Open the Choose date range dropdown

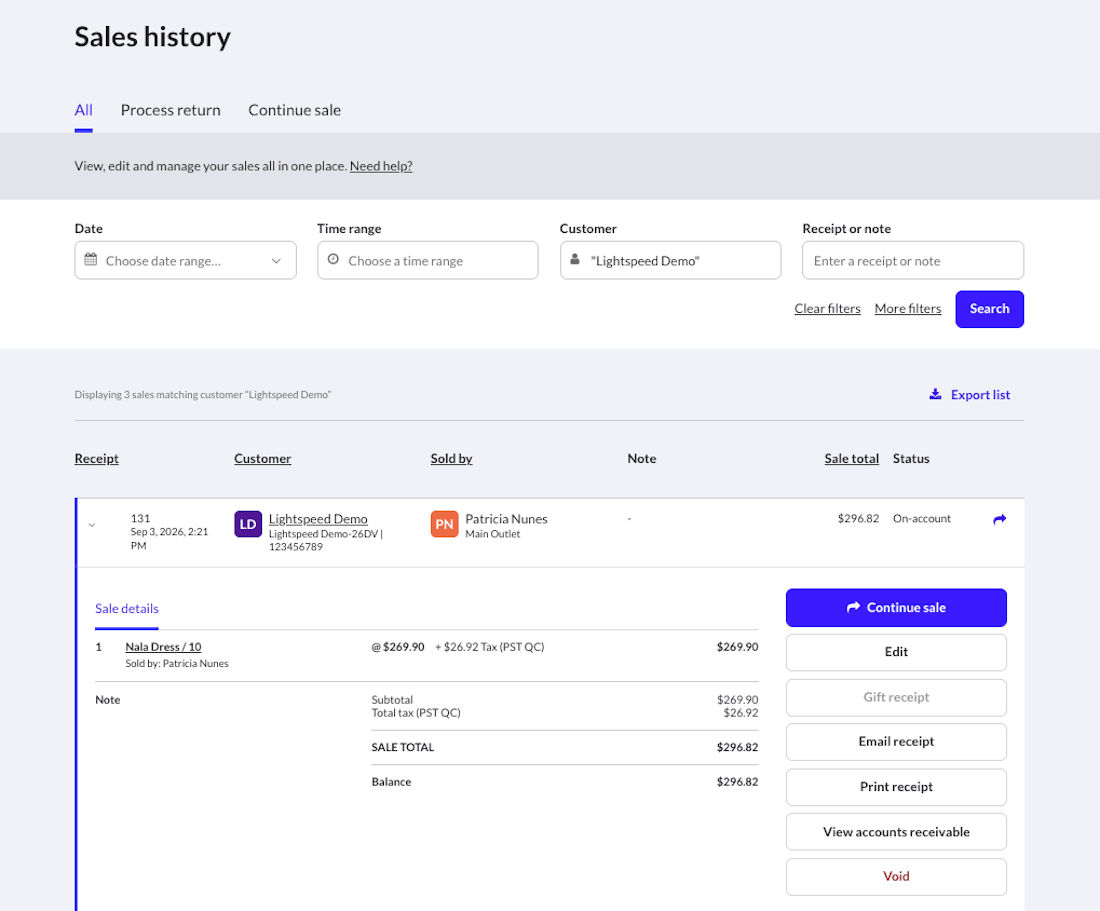pyautogui.click(x=185, y=260)
